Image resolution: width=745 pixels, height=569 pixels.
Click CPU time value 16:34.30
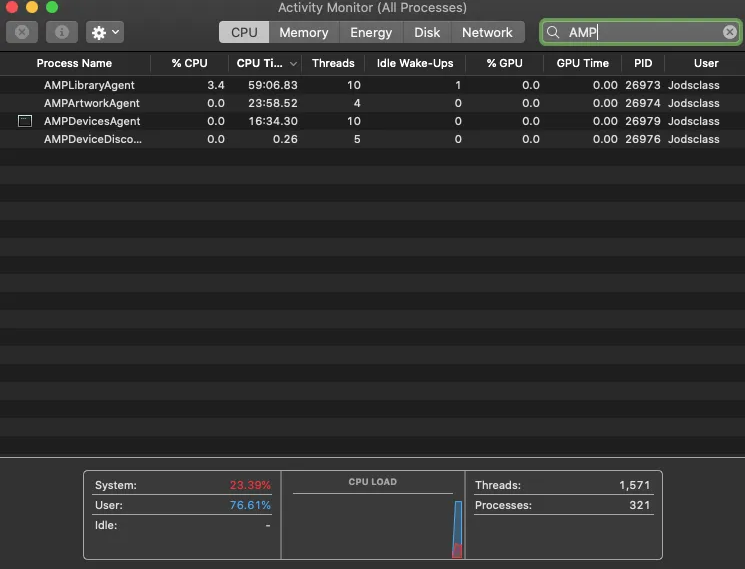273,121
